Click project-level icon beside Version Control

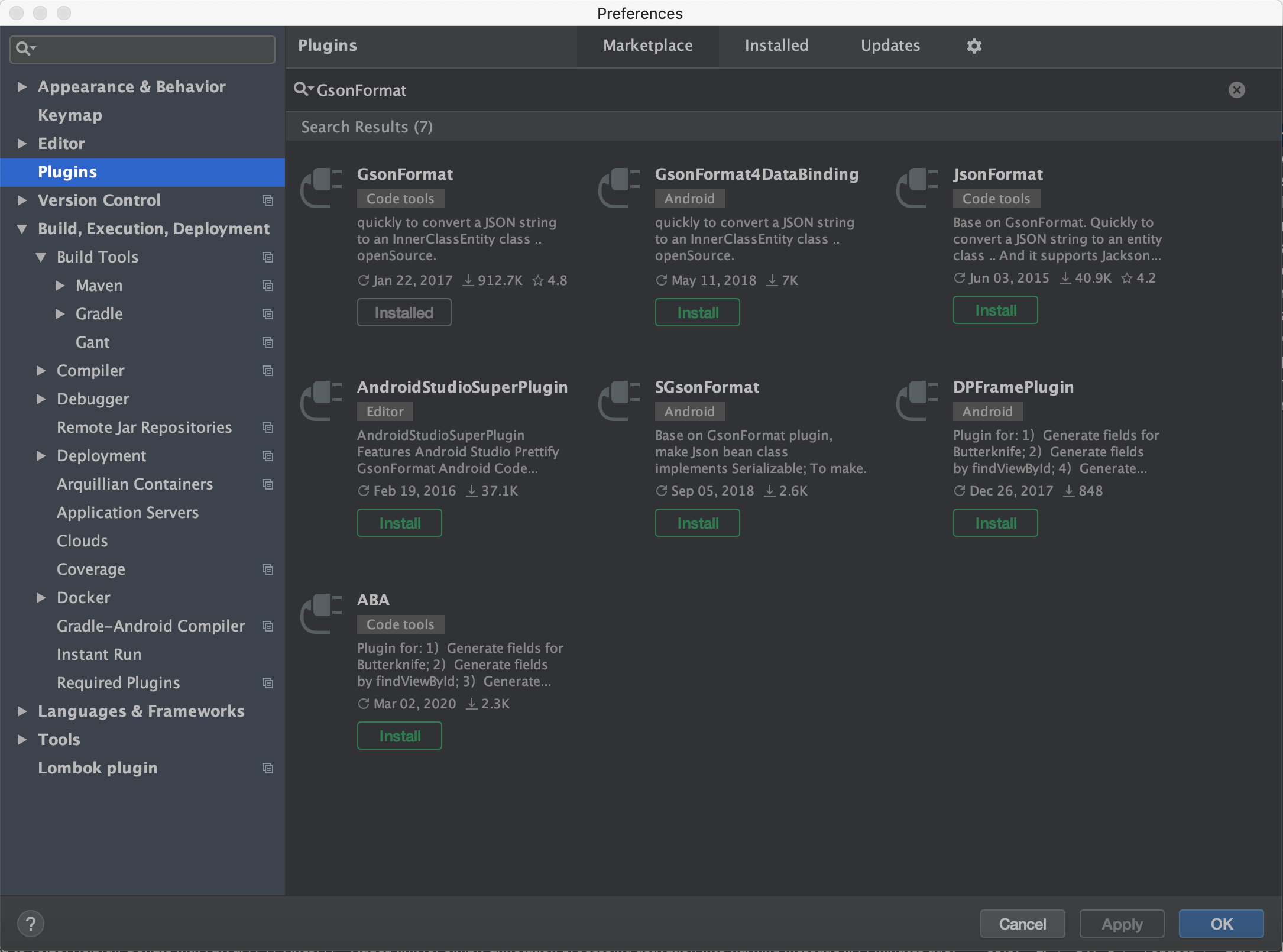(x=268, y=200)
